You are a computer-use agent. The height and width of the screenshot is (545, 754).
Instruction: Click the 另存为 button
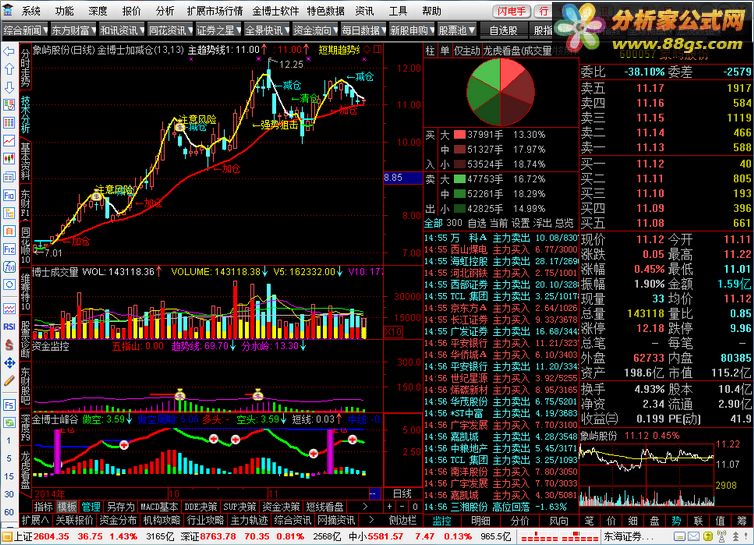120,507
